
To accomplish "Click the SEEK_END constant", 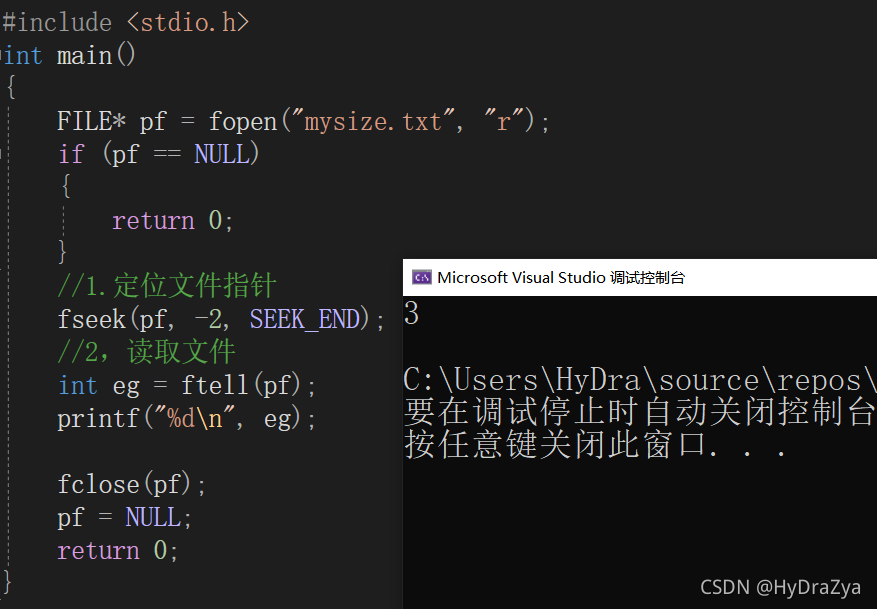I will point(304,319).
